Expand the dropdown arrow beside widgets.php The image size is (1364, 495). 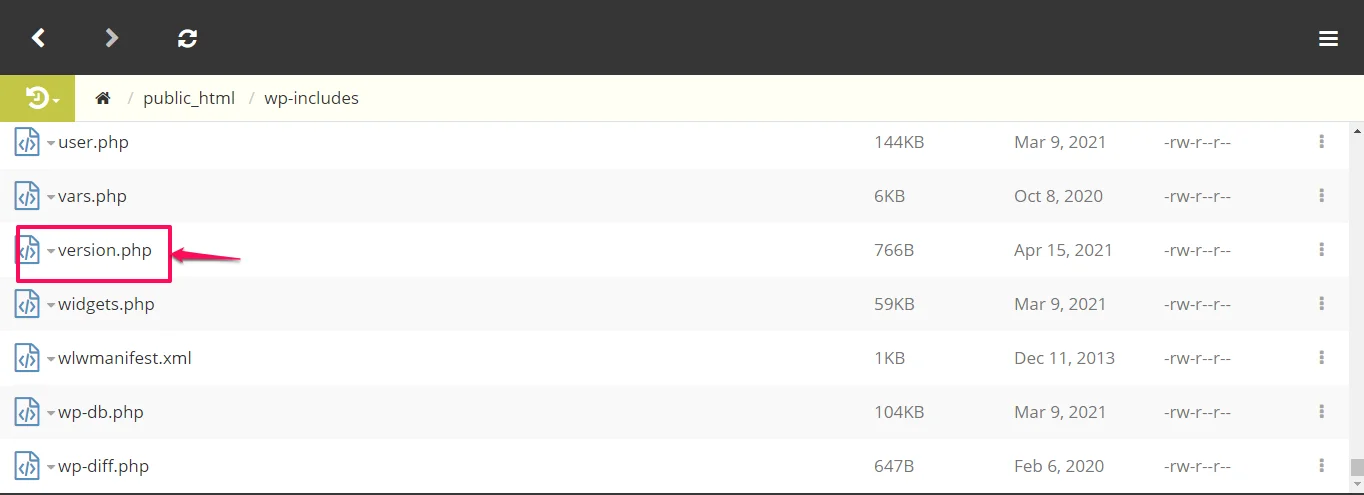click(x=51, y=305)
